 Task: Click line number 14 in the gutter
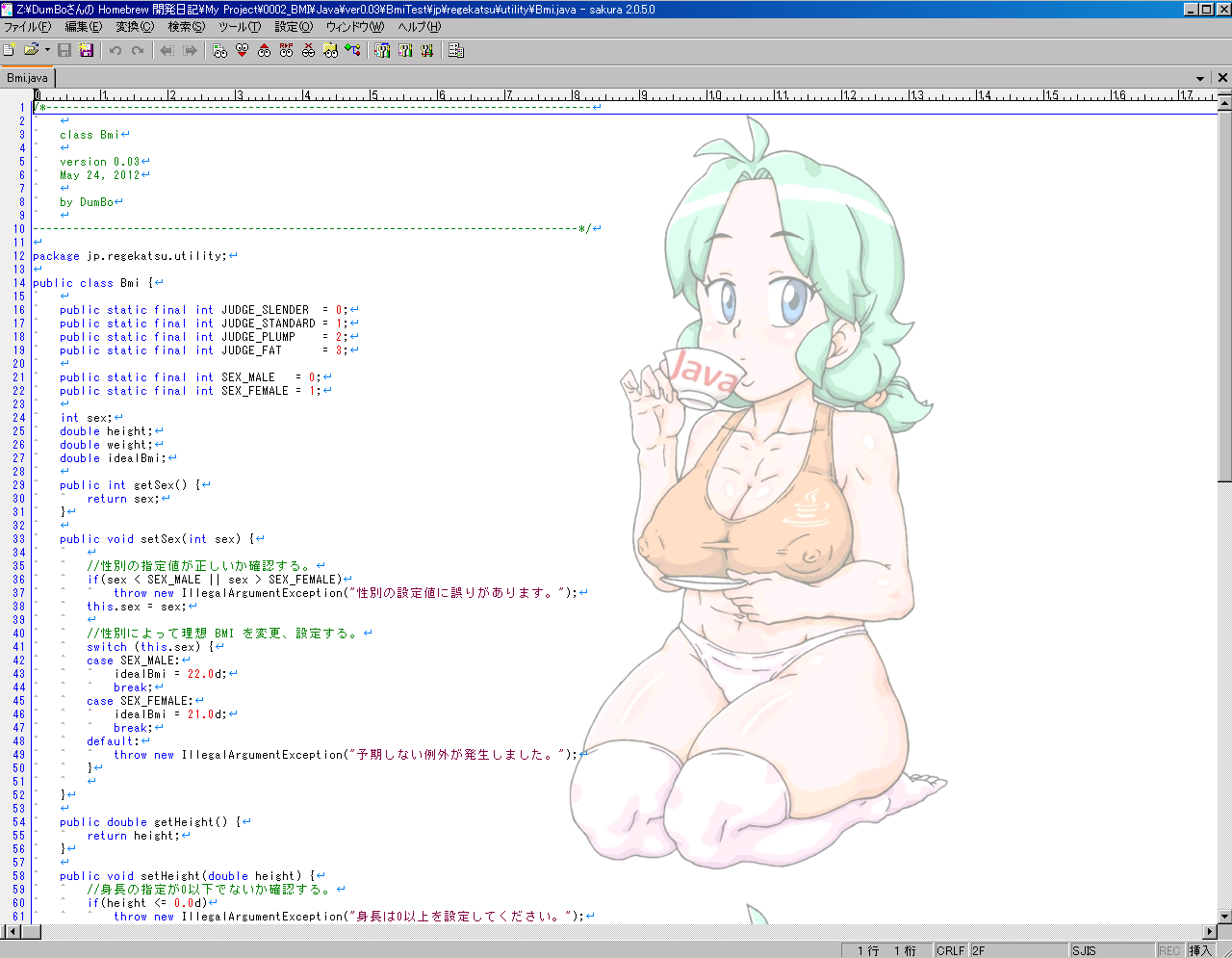pos(19,283)
